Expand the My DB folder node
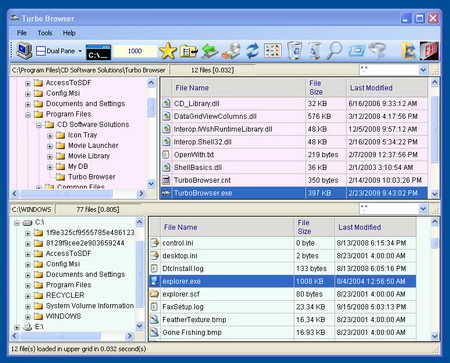Viewport: 450px width, 363px height. (x=50, y=167)
